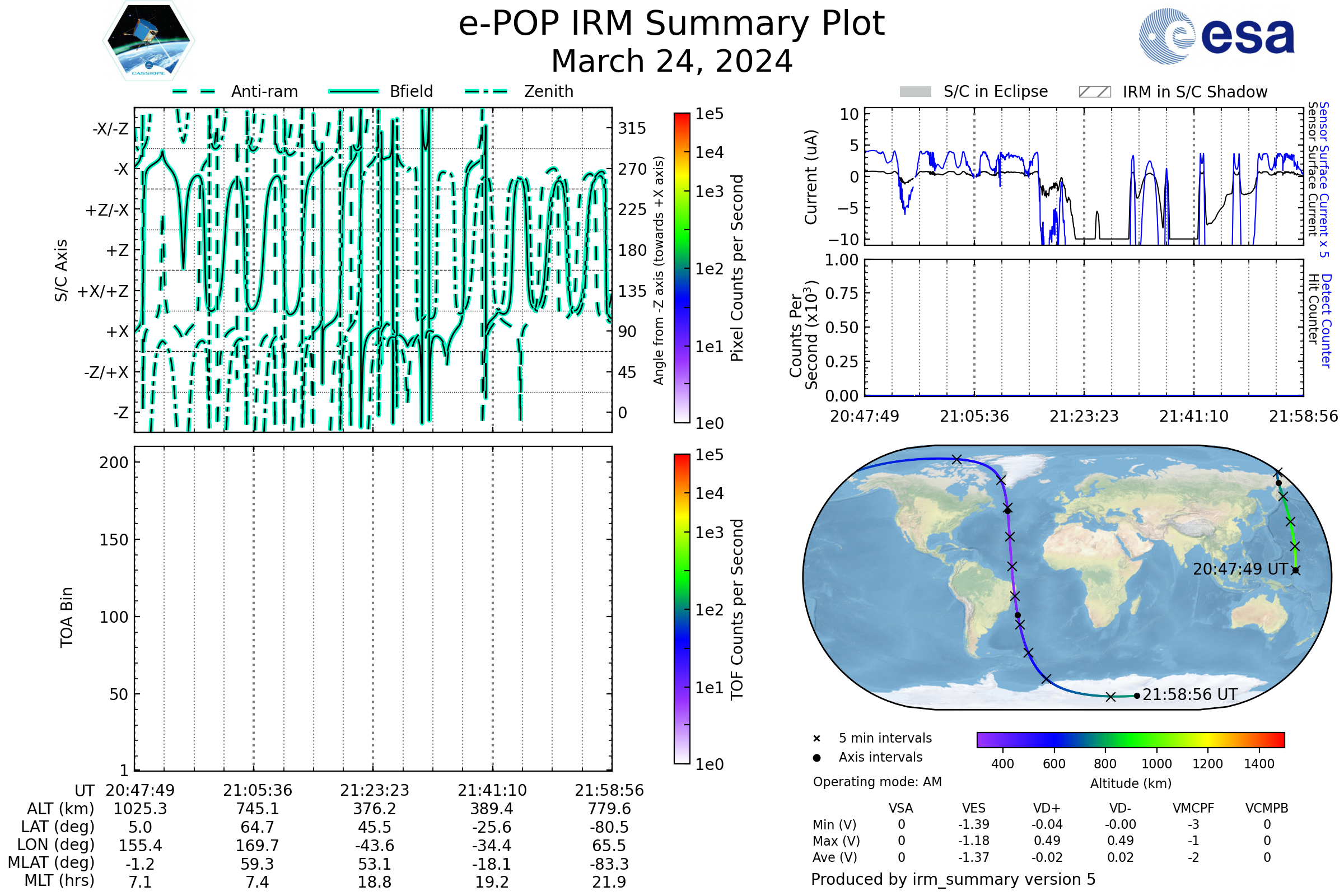Screen dimensions: 1344x896
Task: Click the Anti-ram dashed line legend sample
Action: (194, 91)
